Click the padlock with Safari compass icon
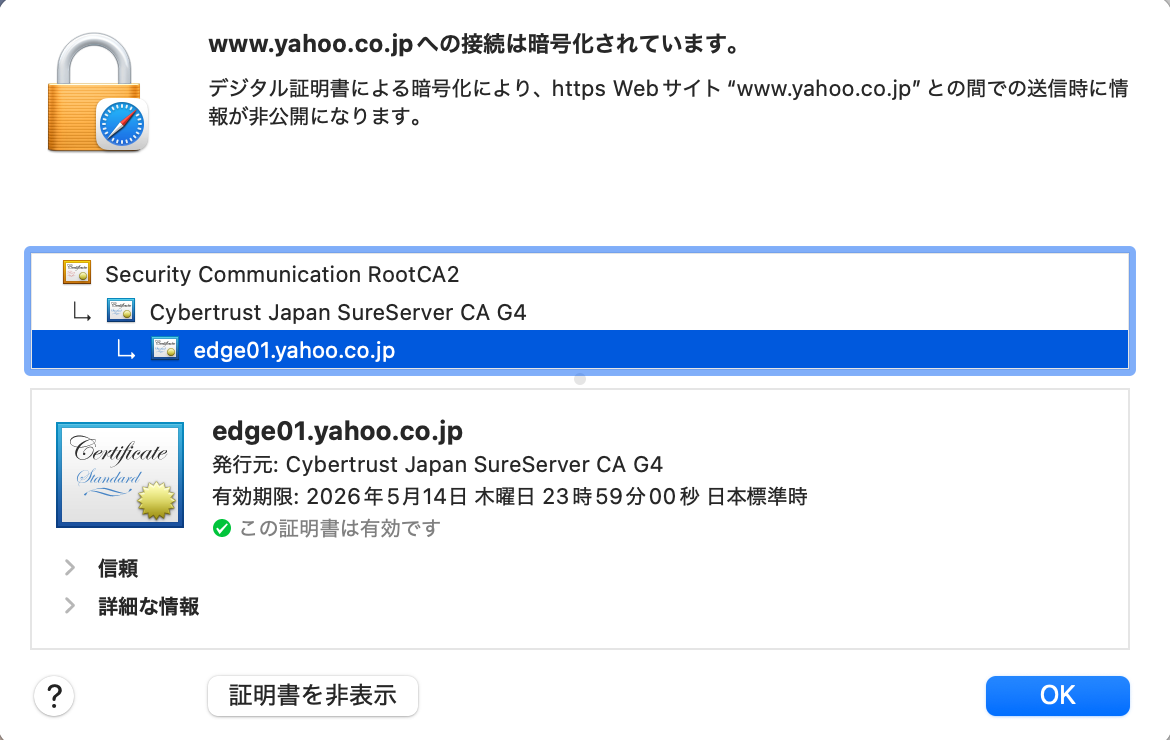The width and height of the screenshot is (1170, 740). (x=98, y=92)
